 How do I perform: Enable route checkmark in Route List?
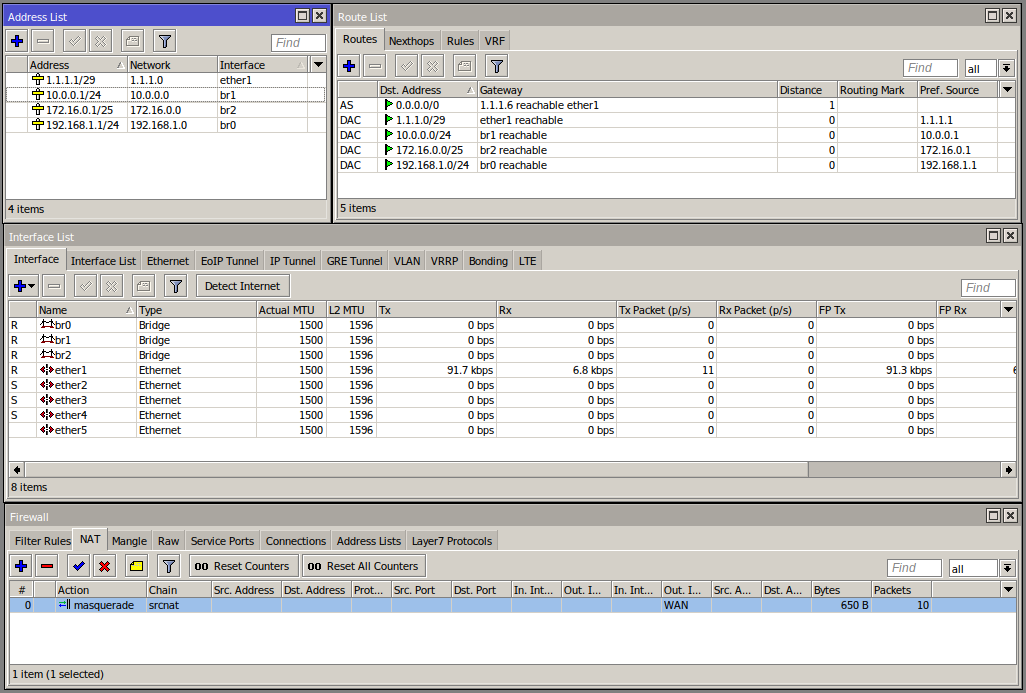[406, 65]
